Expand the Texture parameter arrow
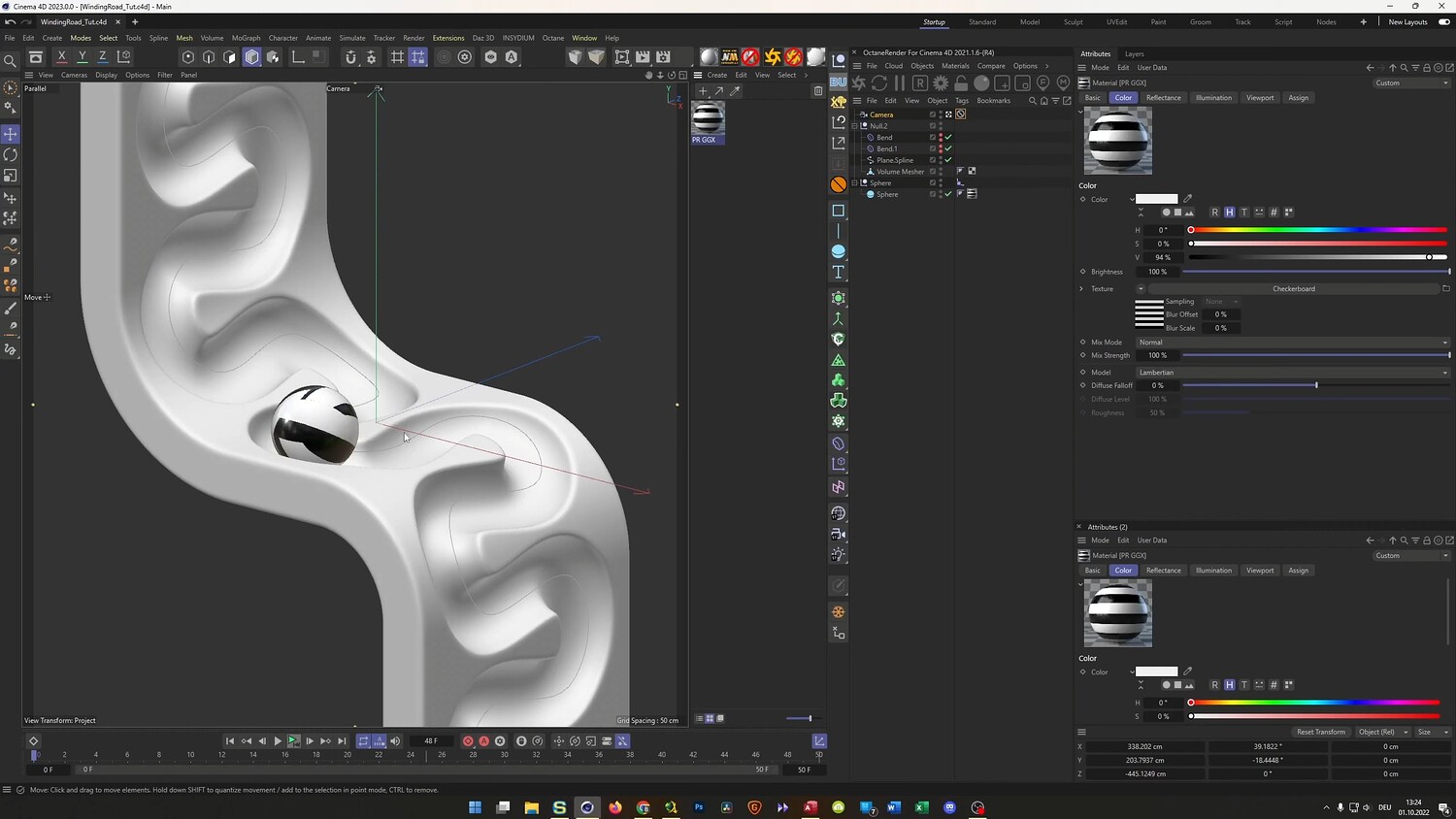The height and width of the screenshot is (819, 1456). (1081, 289)
